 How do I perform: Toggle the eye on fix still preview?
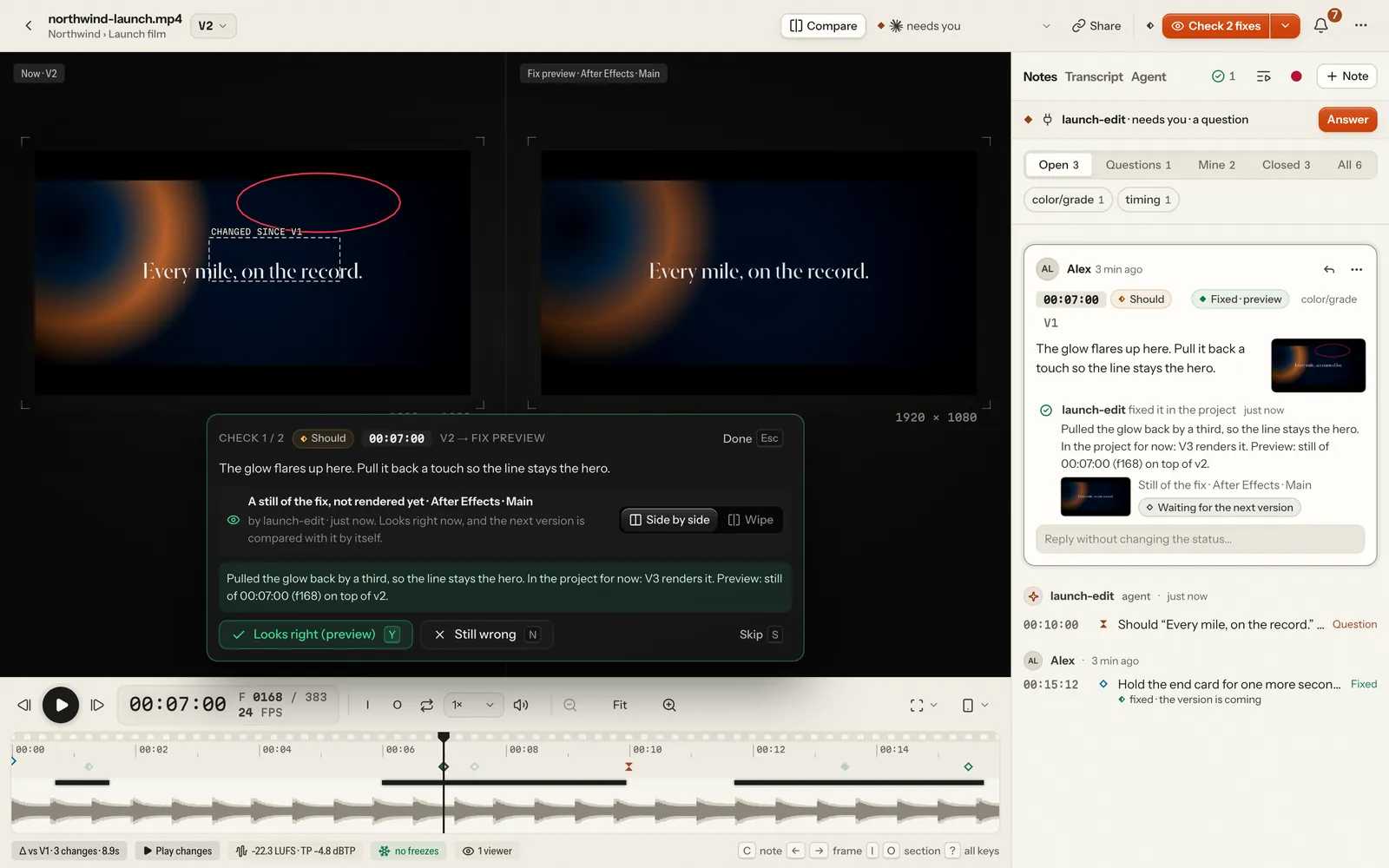(234, 520)
